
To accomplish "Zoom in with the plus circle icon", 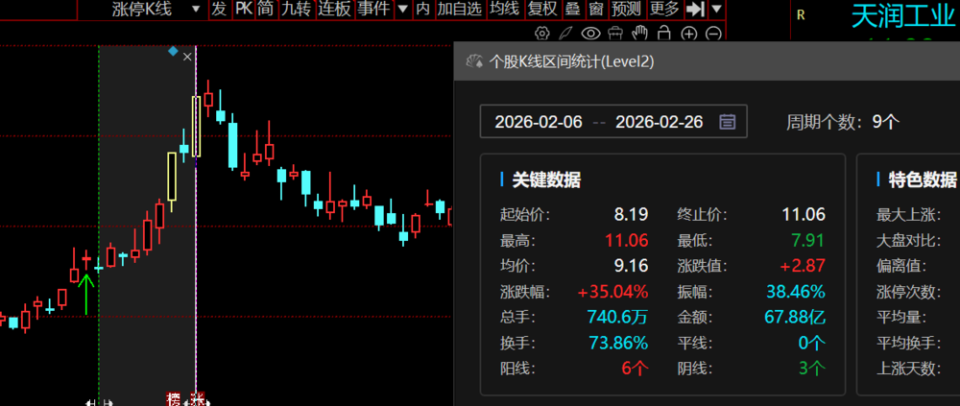I will pos(689,34).
